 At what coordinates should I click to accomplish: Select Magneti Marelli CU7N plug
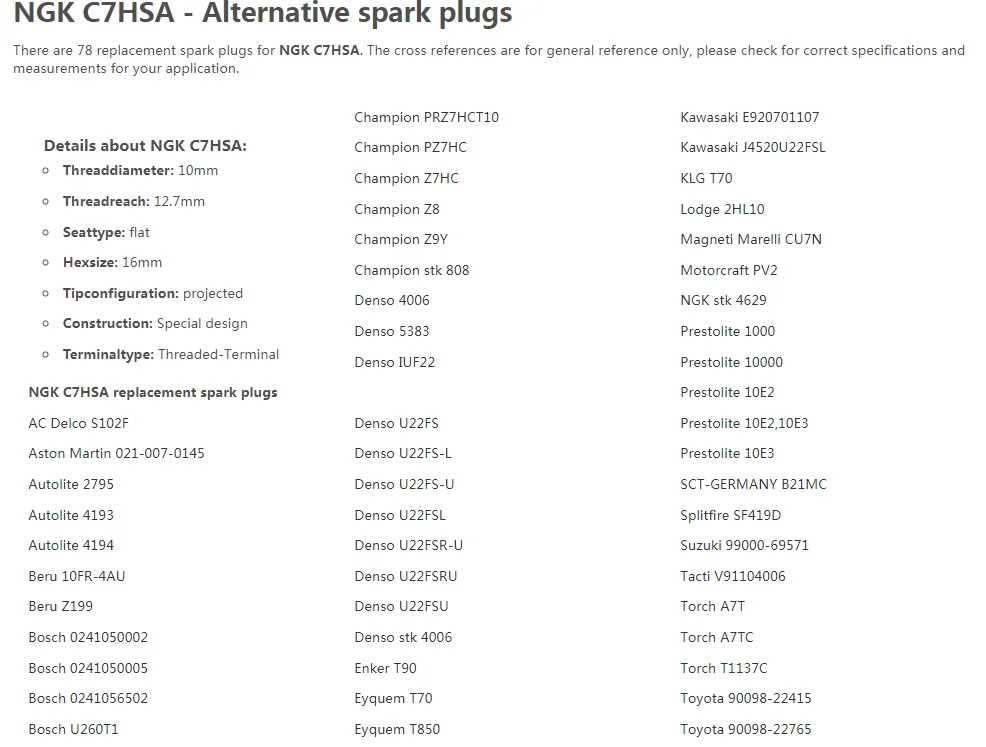click(x=751, y=239)
